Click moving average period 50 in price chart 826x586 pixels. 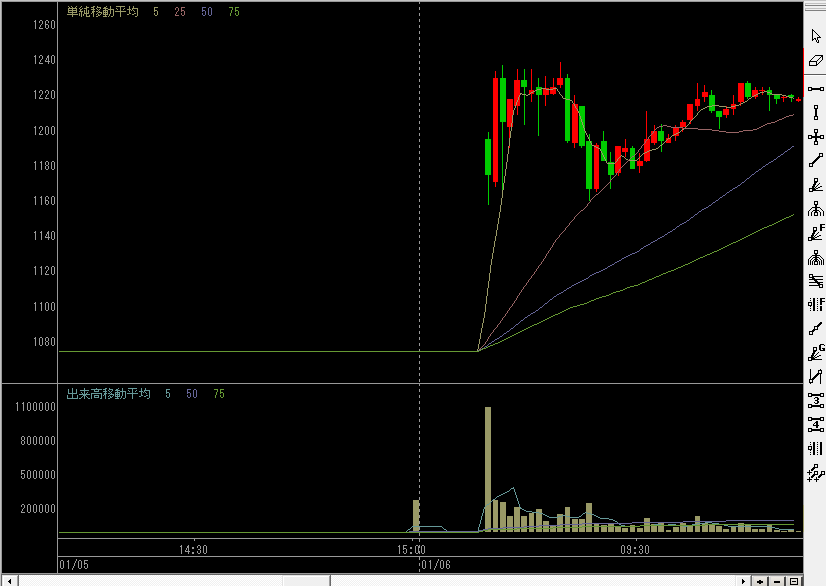click(207, 12)
